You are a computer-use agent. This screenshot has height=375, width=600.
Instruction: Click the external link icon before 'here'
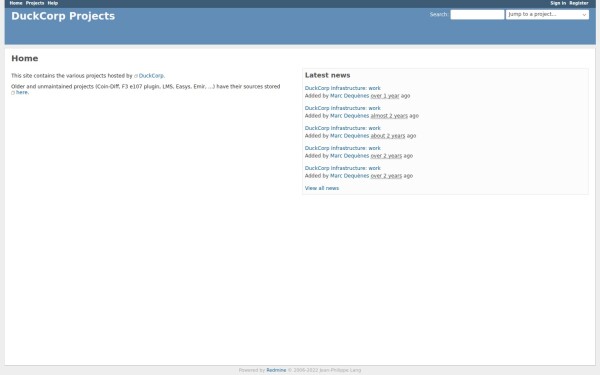pos(13,93)
